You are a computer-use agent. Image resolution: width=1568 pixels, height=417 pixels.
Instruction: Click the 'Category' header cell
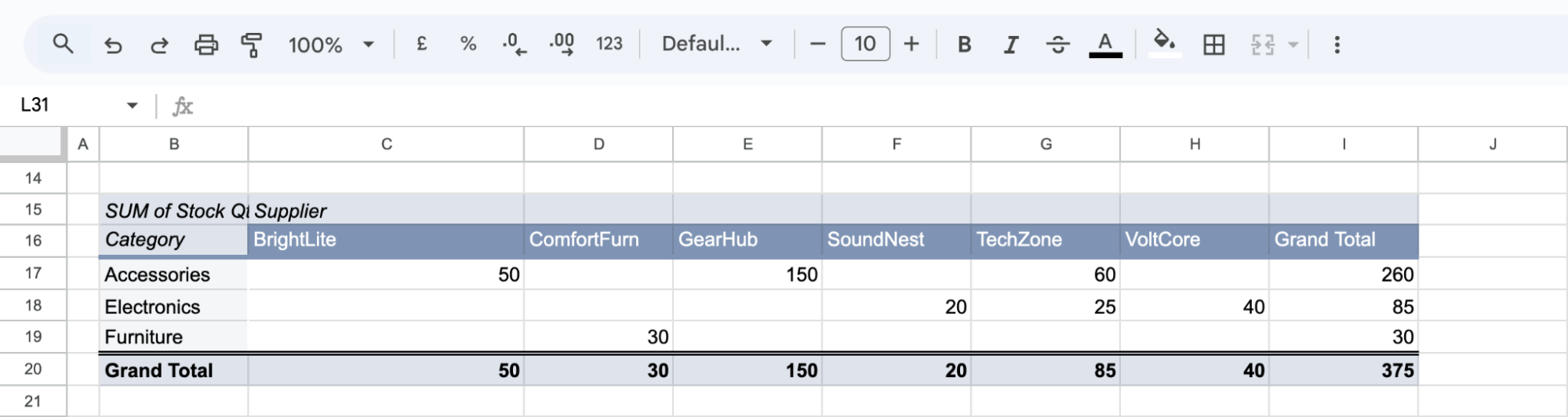pos(173,240)
